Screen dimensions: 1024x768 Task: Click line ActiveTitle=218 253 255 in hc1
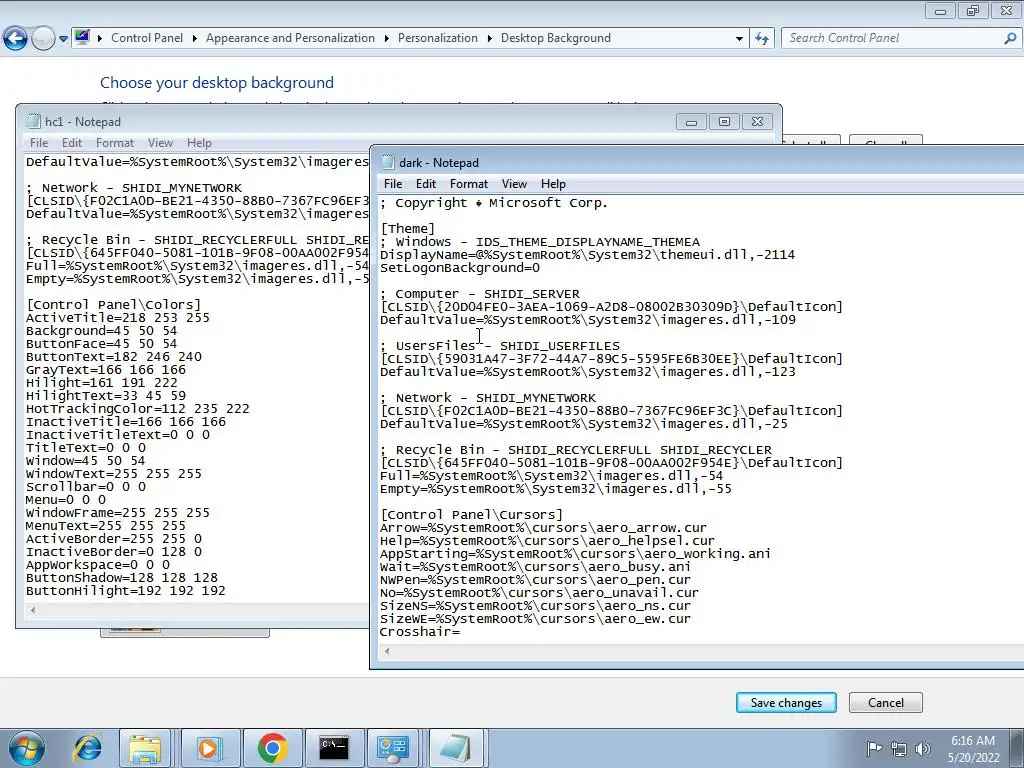[x=118, y=318]
